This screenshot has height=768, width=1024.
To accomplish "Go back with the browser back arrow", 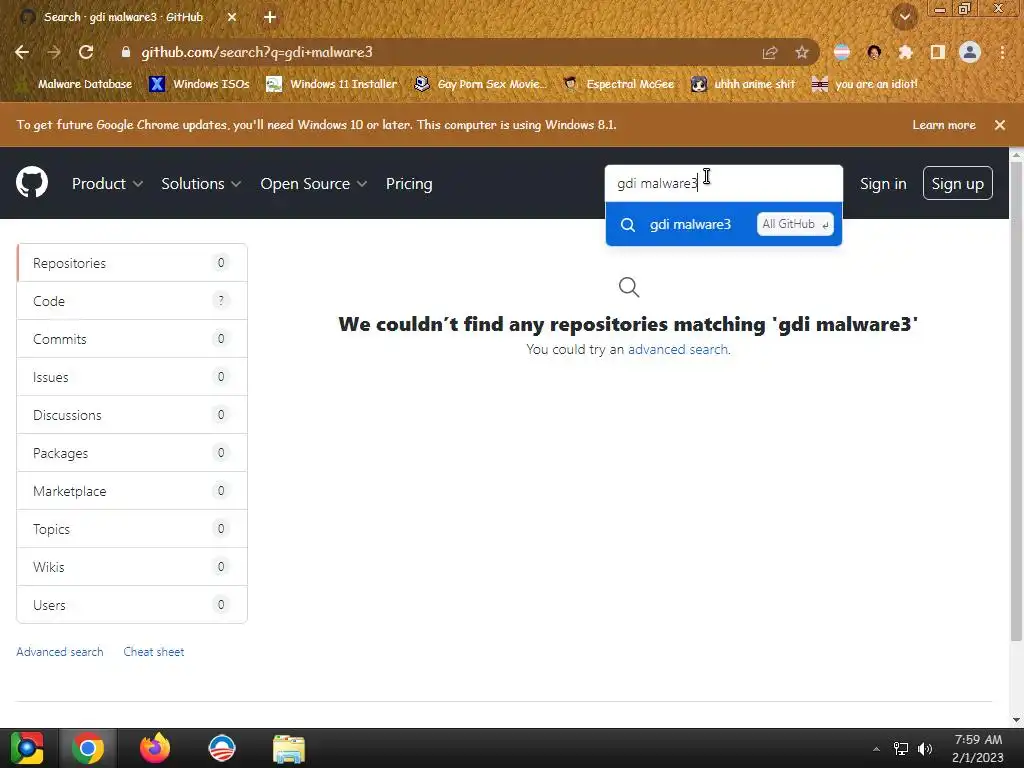I will (22, 52).
